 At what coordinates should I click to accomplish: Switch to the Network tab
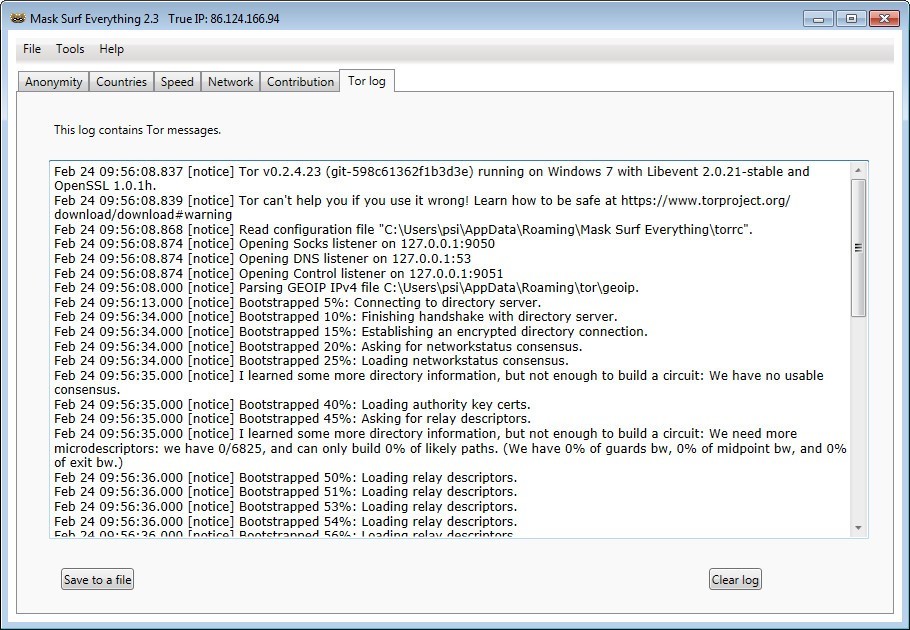pos(230,82)
